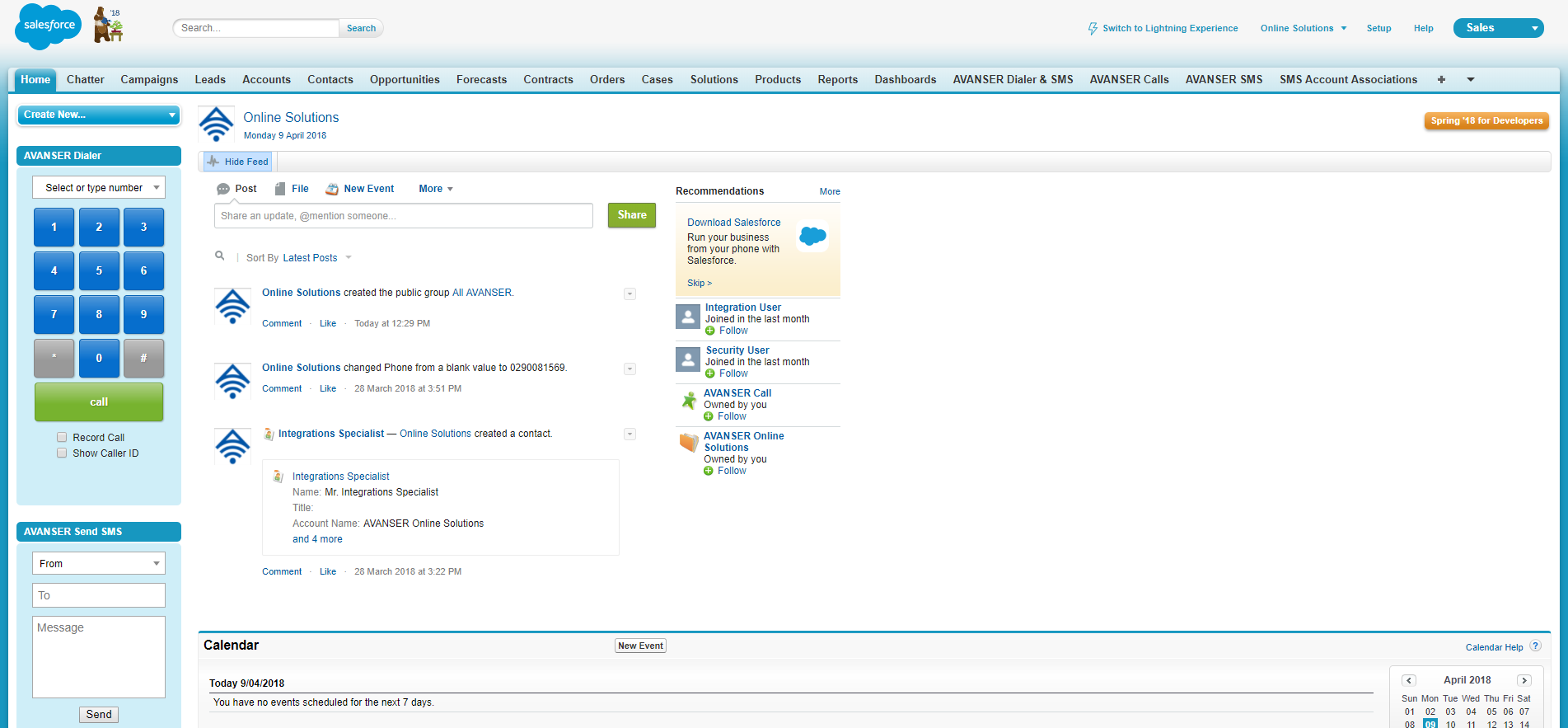Open the Leads tab
This screenshot has height=728, width=1568.
(x=210, y=80)
